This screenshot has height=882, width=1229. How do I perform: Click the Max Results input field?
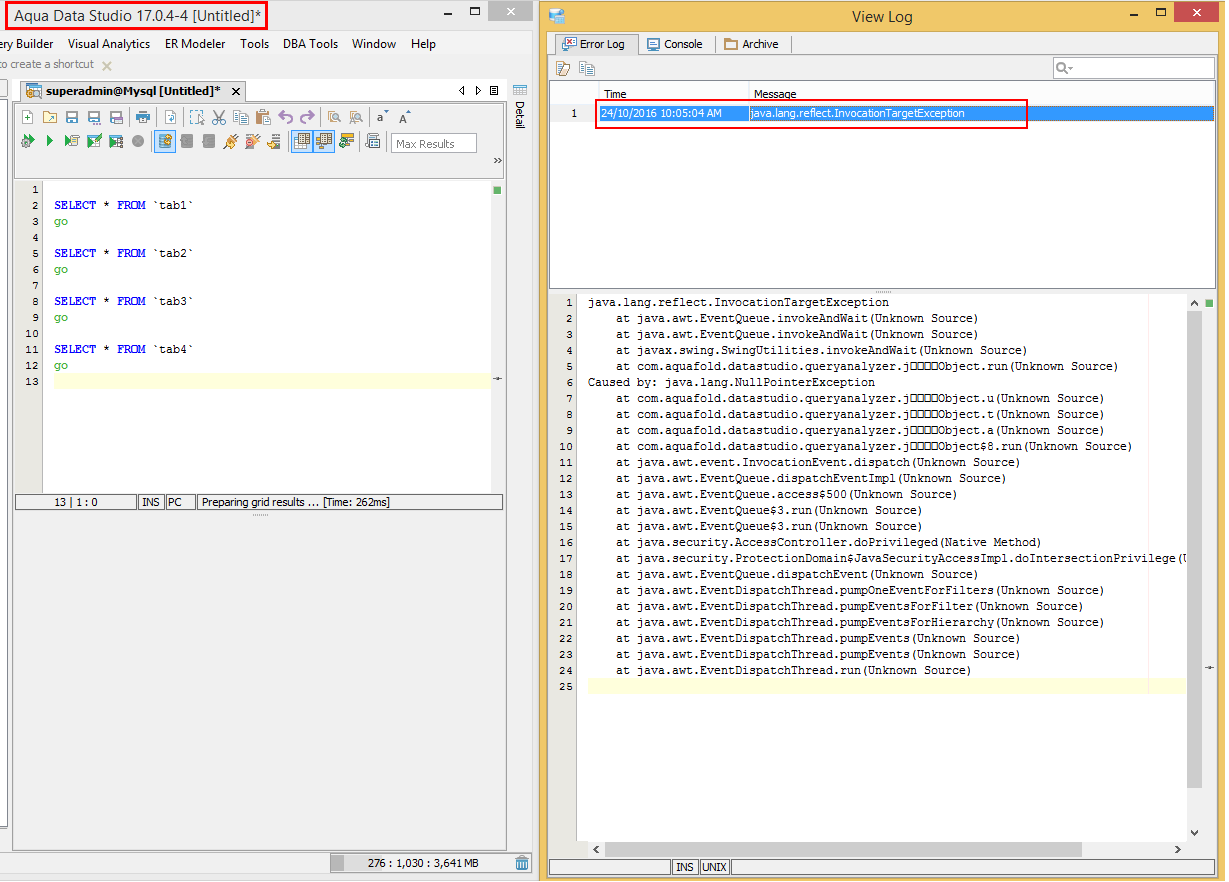click(x=434, y=143)
